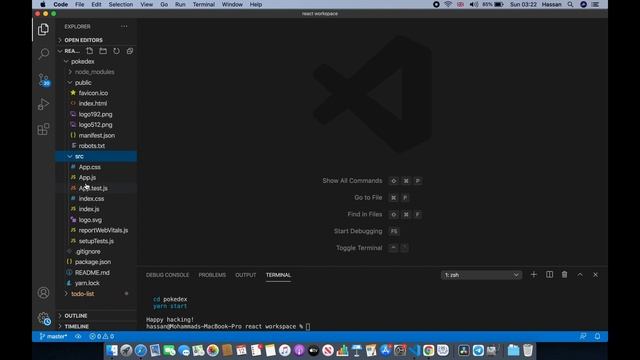Screen dimensions: 640x360
Task: Open the Apple menu
Action: [x=42, y=4]
